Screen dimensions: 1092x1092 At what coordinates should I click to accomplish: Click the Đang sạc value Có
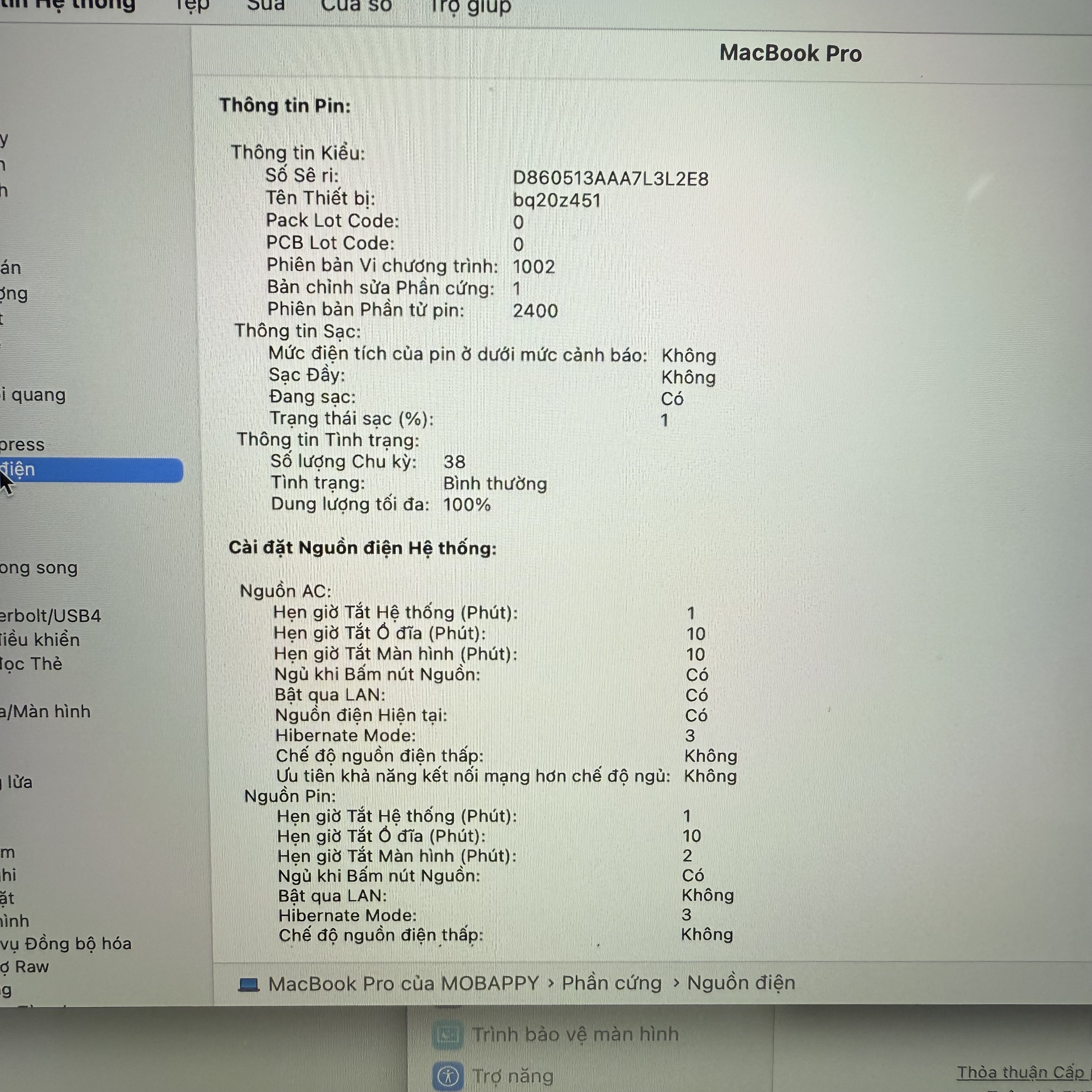tap(672, 398)
